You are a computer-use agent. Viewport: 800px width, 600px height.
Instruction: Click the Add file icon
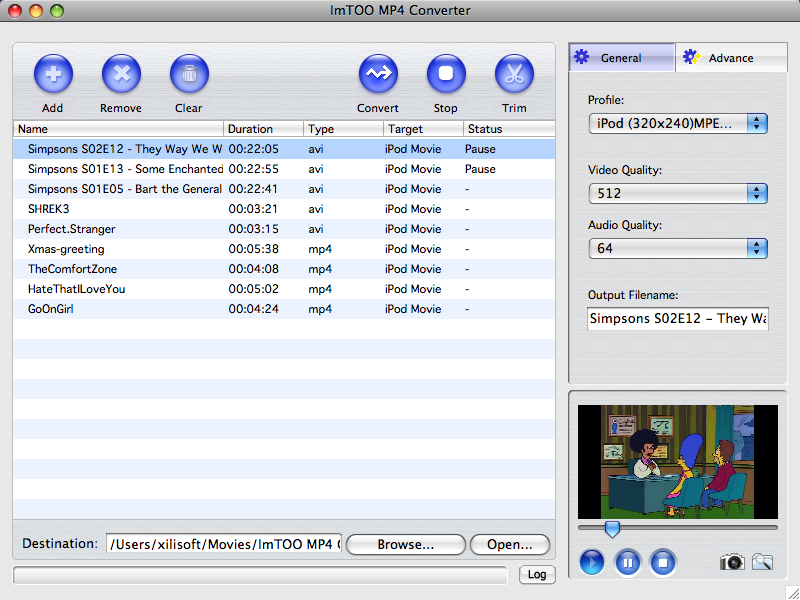(x=53, y=74)
